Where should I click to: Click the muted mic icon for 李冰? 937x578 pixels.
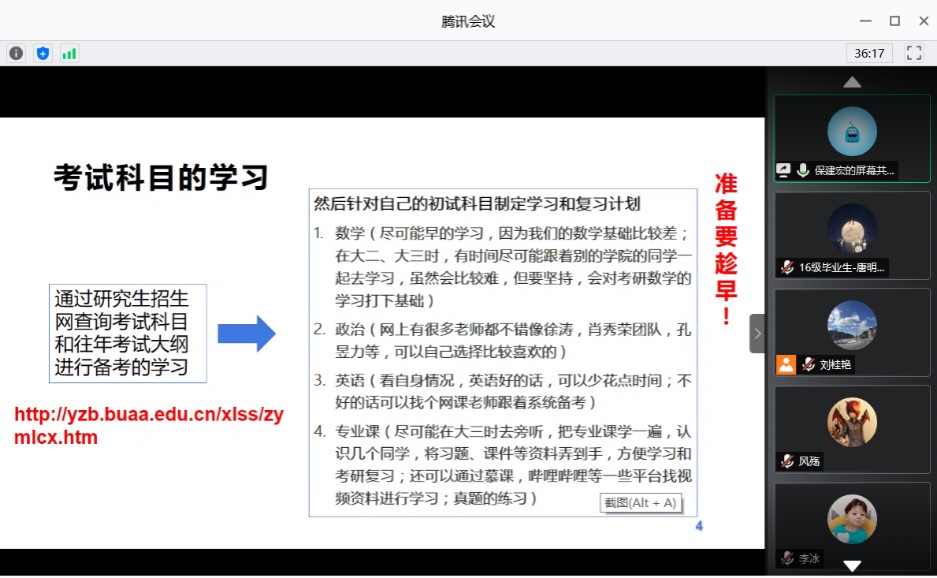pos(788,558)
